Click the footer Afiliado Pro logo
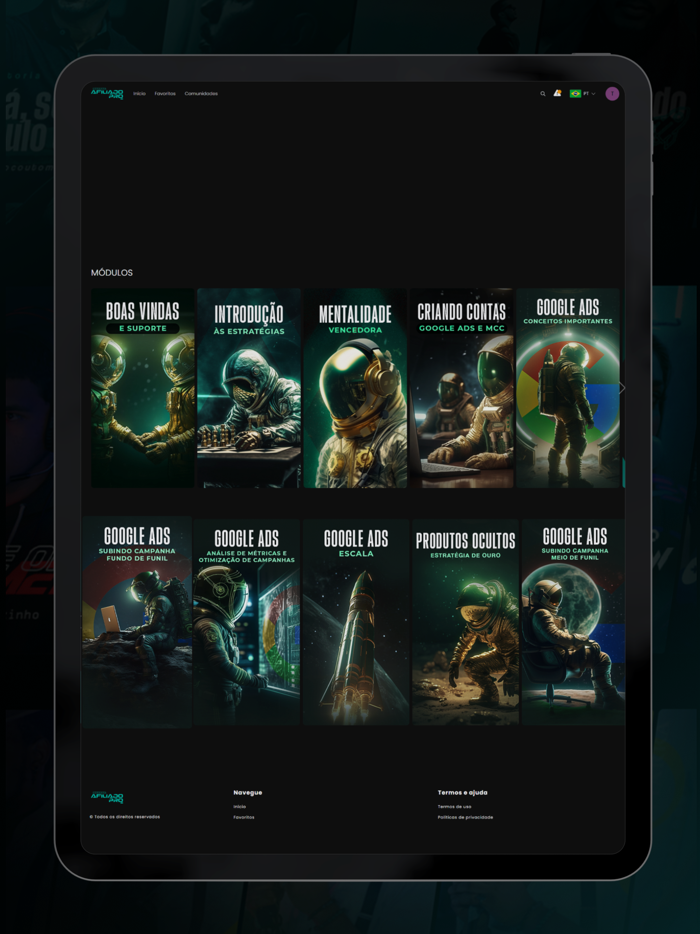This screenshot has width=700, height=934. (107, 798)
